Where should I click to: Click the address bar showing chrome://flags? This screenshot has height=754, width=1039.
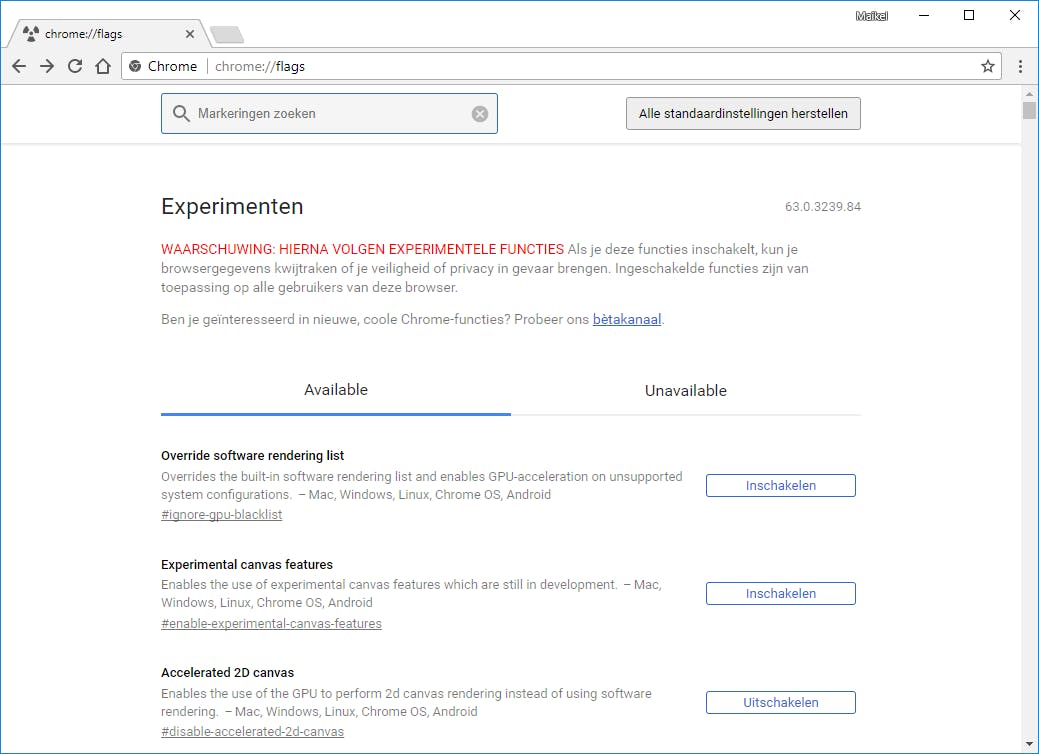pyautogui.click(x=561, y=66)
